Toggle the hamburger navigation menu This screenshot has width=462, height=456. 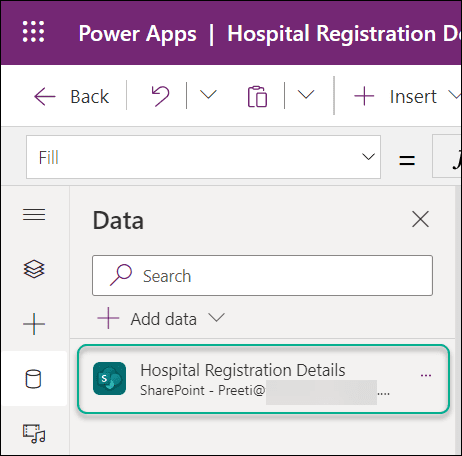click(x=34, y=215)
